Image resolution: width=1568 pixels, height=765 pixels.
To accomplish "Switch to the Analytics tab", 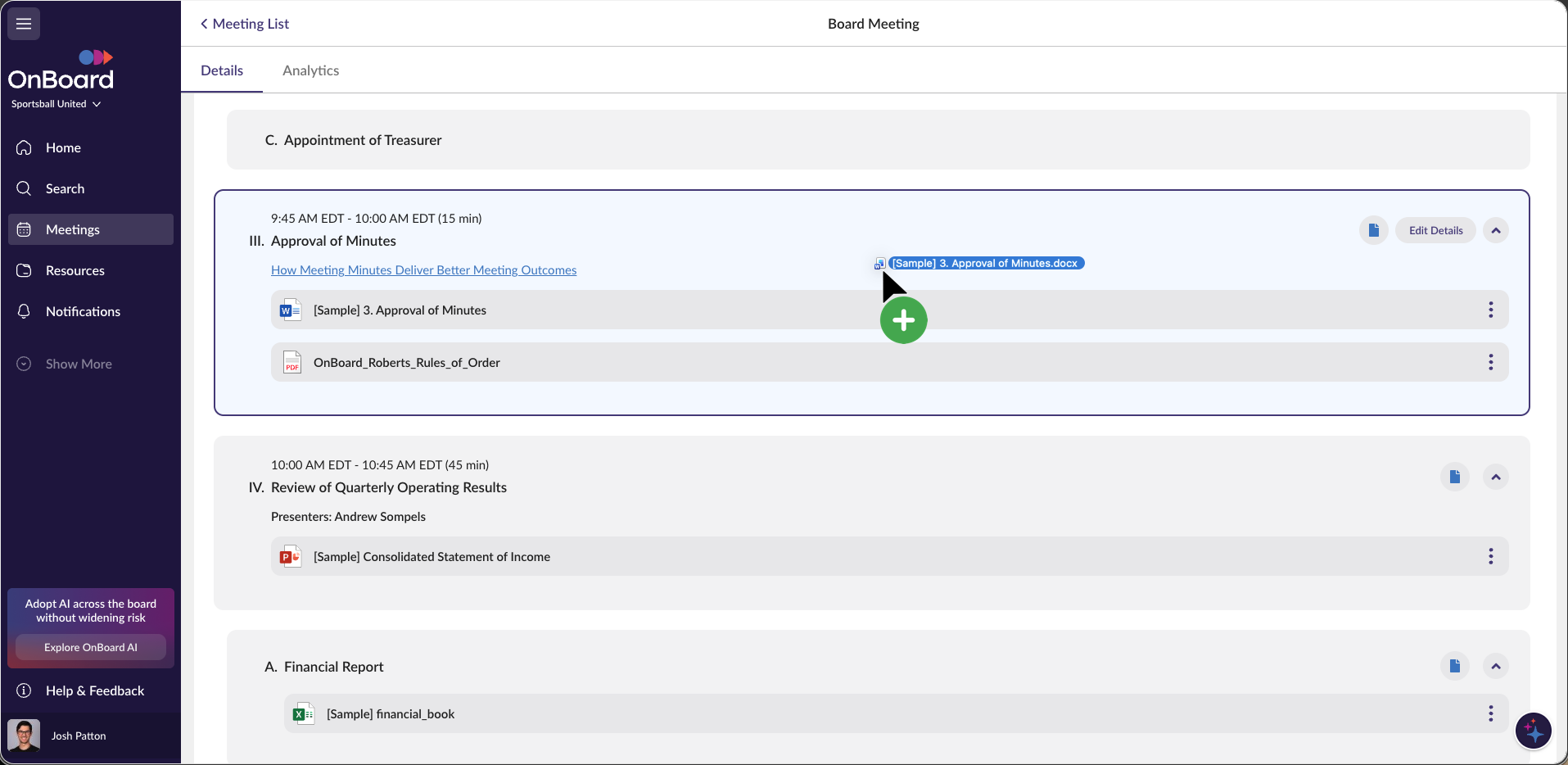I will (x=310, y=70).
